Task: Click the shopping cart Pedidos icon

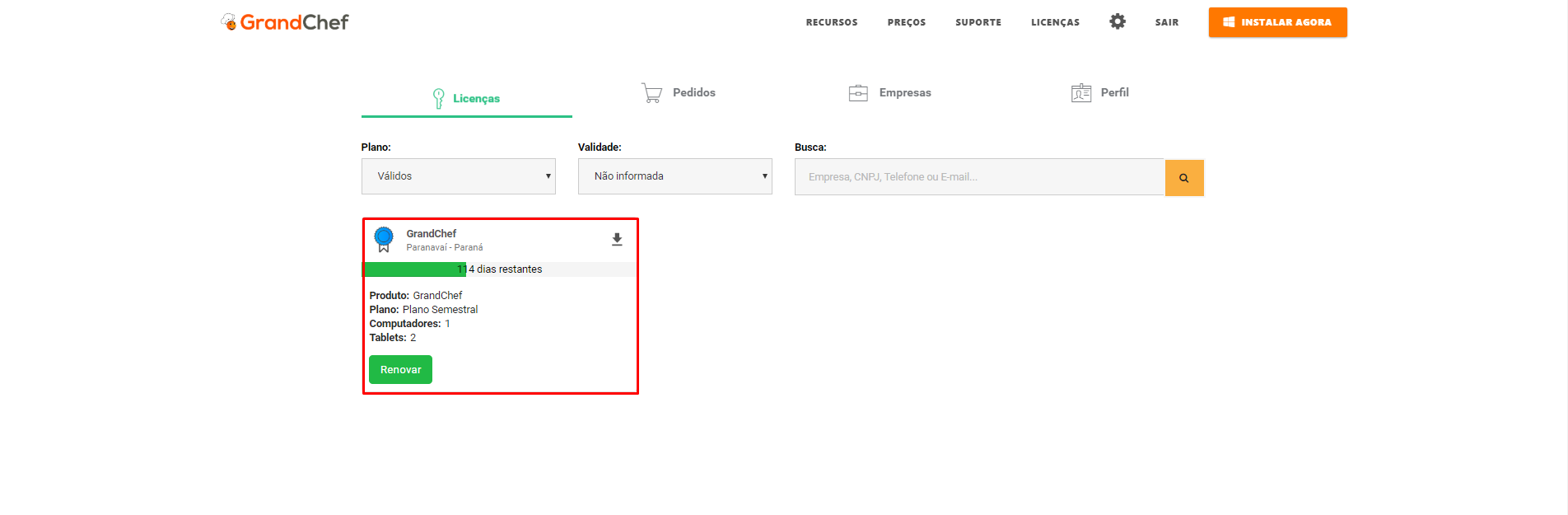Action: (651, 93)
